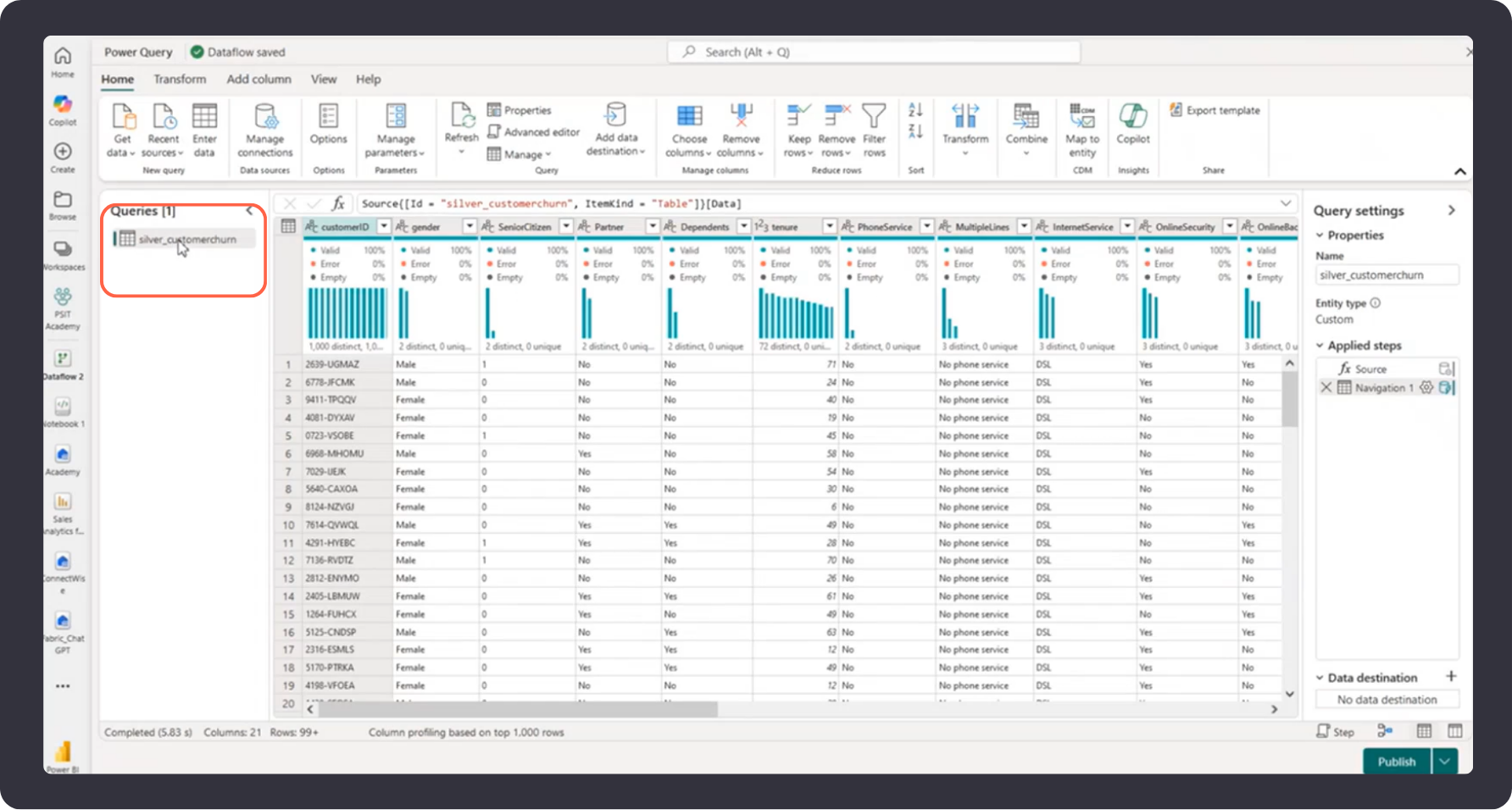The height and width of the screenshot is (810, 1512).
Task: Collapse the Applied steps section
Action: [x=1320, y=346]
